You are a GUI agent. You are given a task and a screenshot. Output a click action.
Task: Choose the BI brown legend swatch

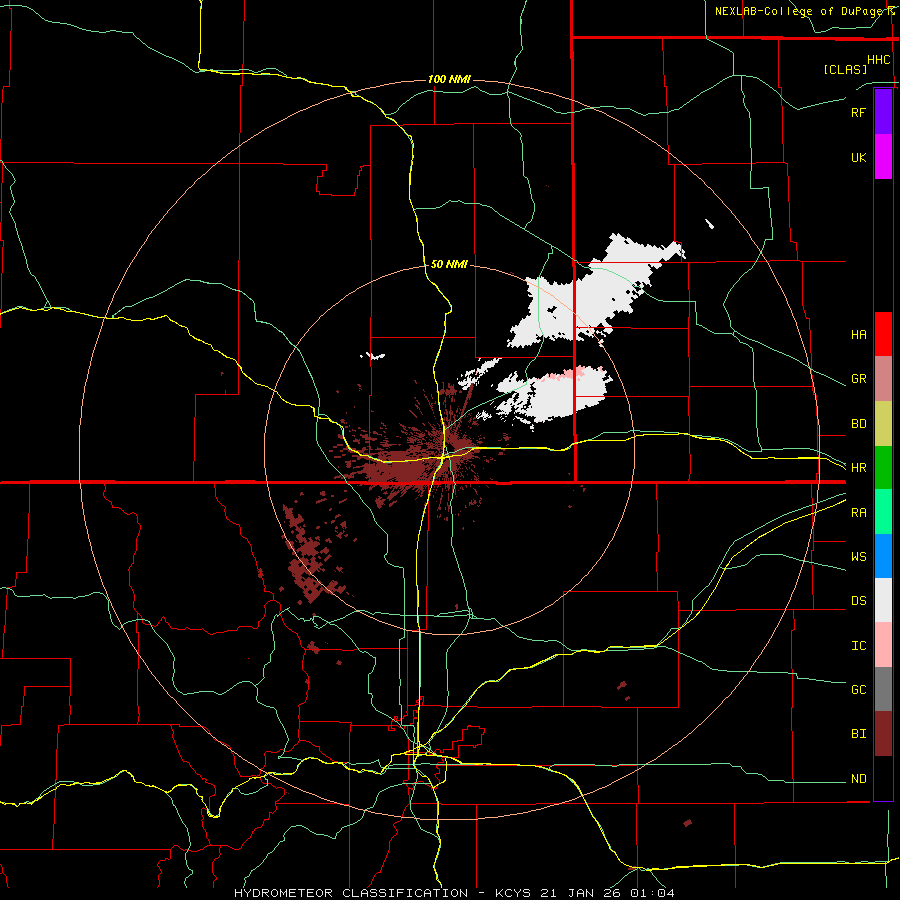click(x=883, y=734)
